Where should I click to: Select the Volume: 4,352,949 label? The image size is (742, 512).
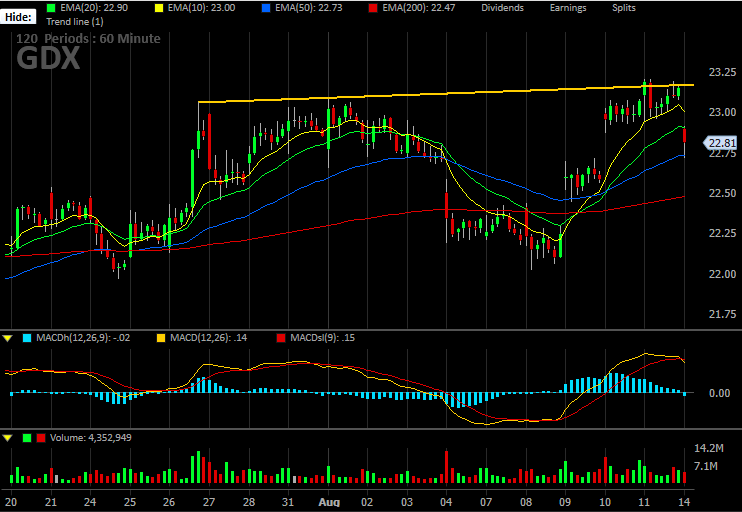coord(91,438)
